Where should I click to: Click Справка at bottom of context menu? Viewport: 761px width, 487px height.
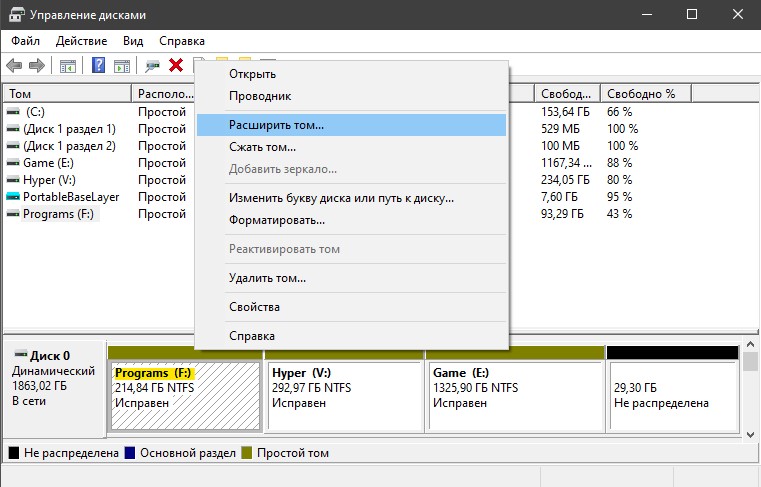[351, 336]
